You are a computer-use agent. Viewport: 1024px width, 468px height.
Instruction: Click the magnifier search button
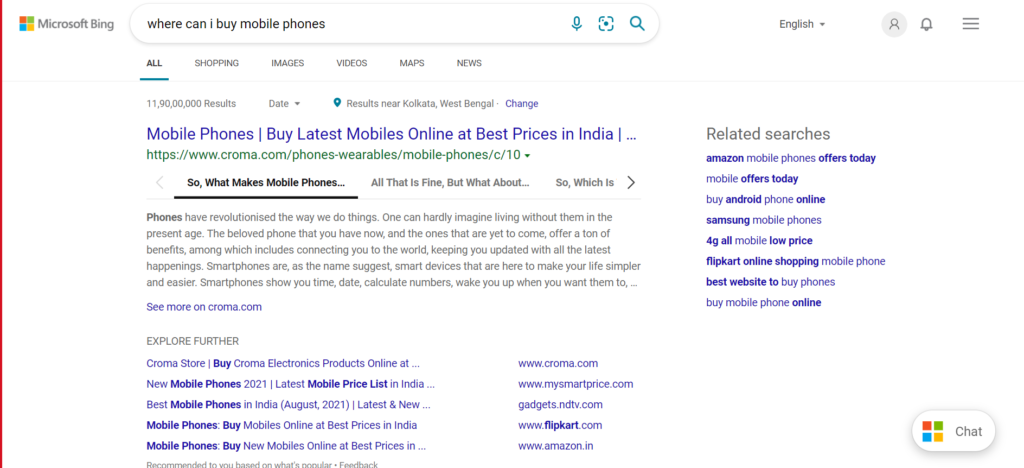(637, 24)
